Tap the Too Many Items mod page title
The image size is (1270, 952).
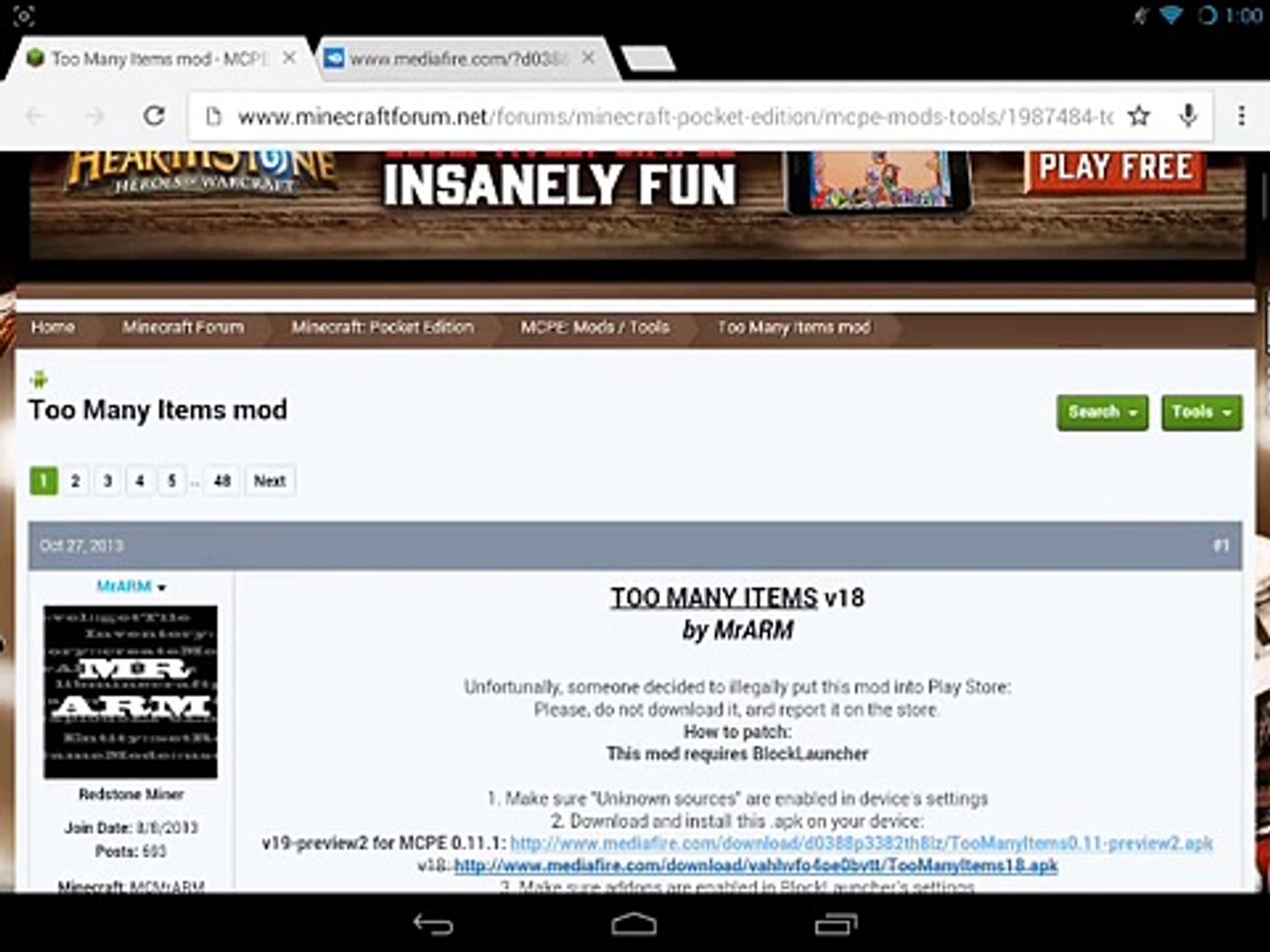pos(158,411)
